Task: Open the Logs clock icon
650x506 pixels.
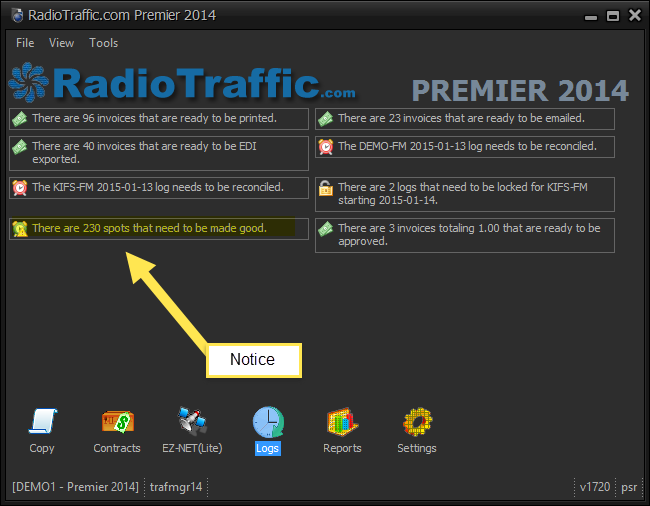Action: (268, 422)
